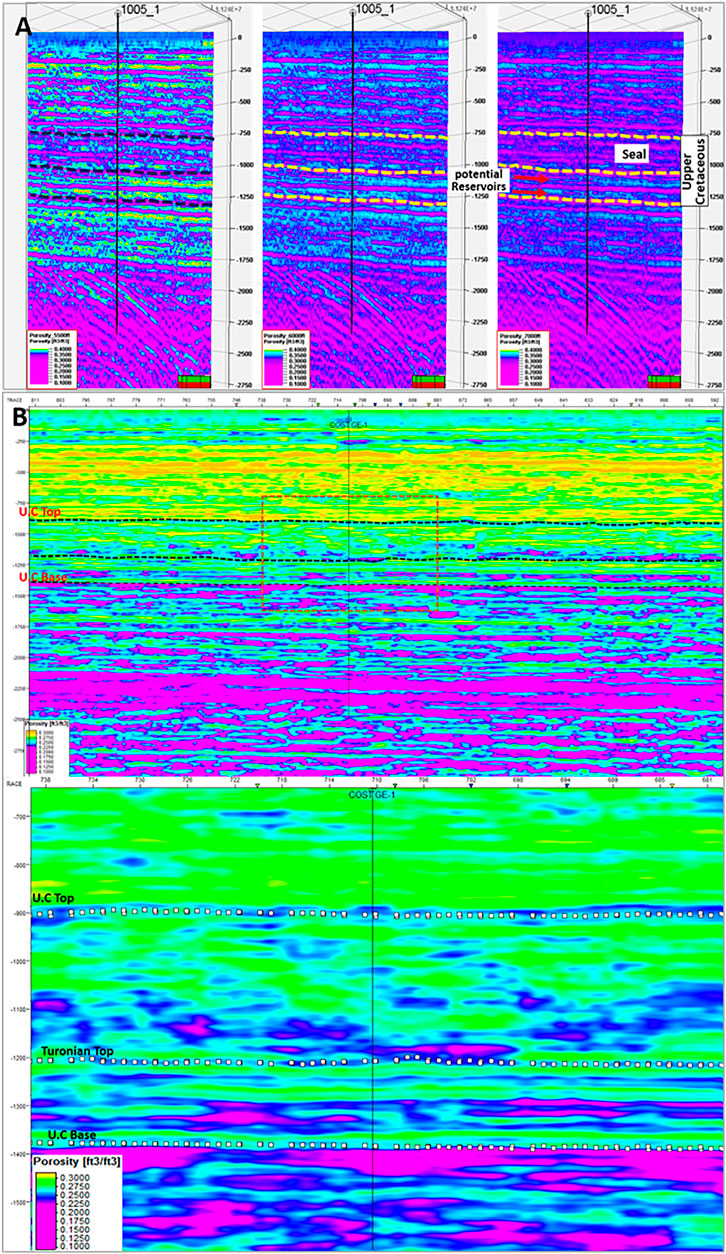The image size is (726, 1254).
Task: Click 'COST GE-1' well label in zoomed section
Action: click(372, 795)
